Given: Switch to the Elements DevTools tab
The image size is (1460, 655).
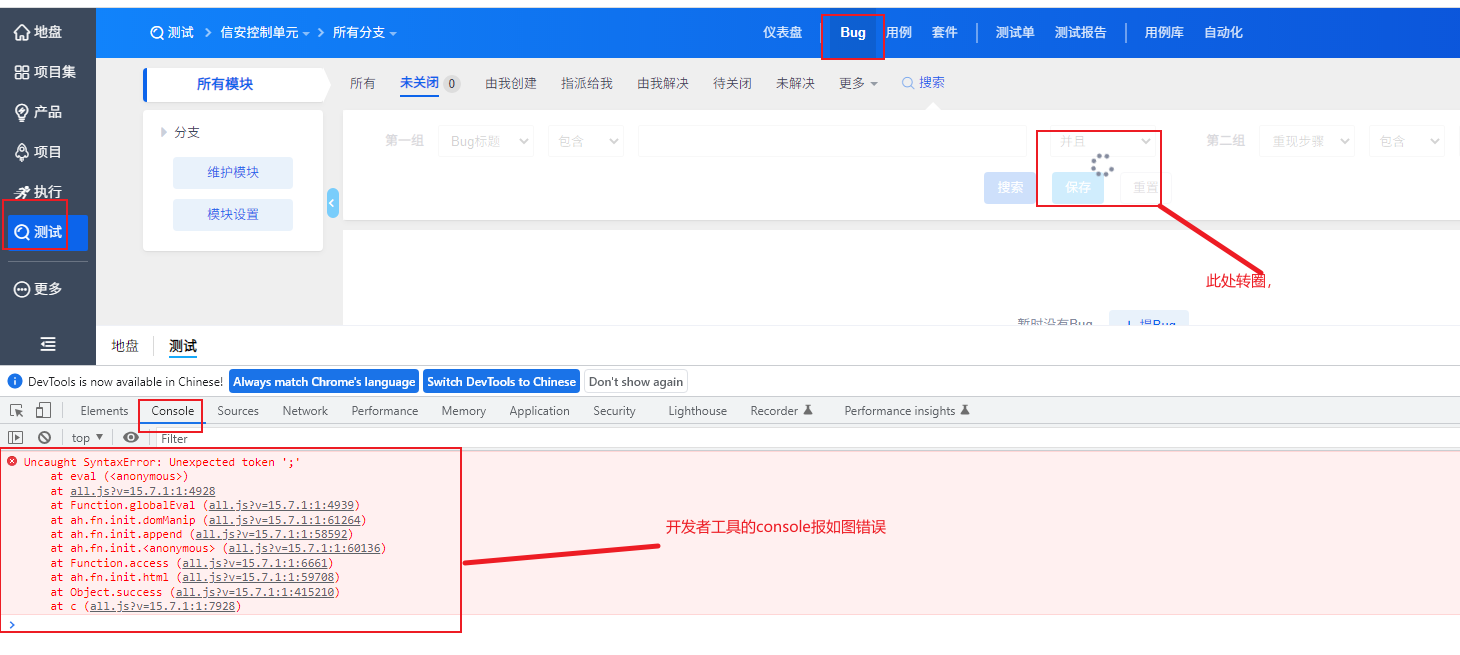Looking at the screenshot, I should pos(104,411).
